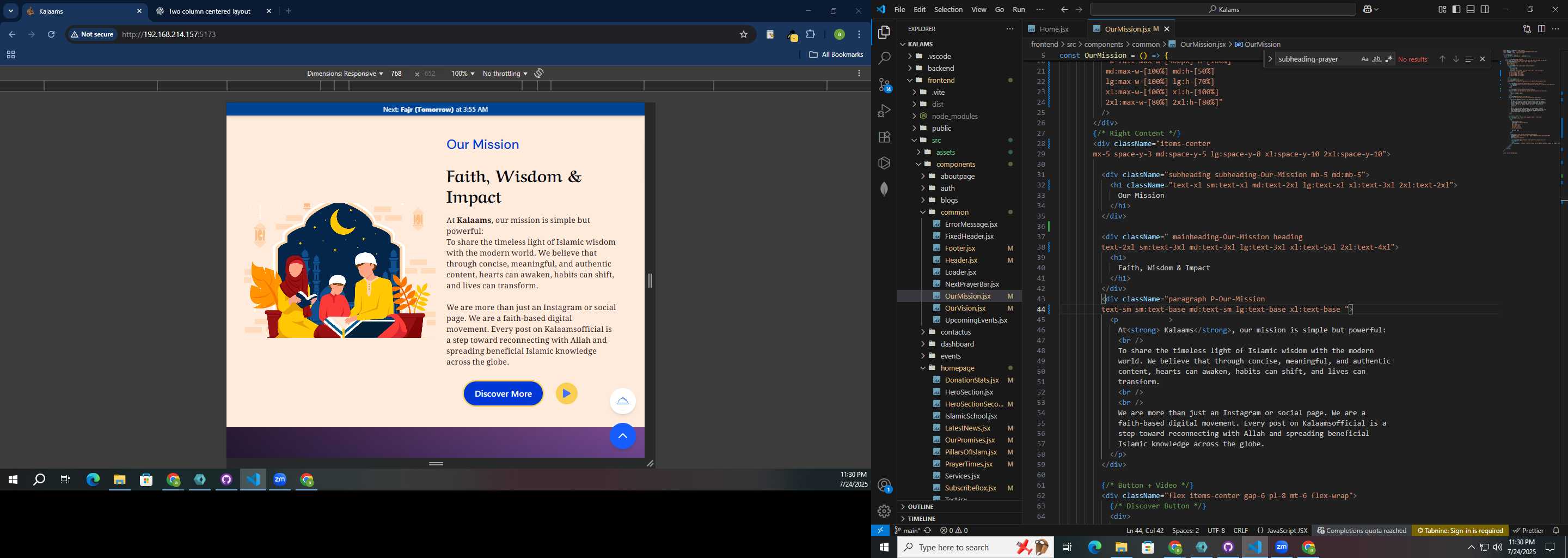Open the Extensions view in VS Code
This screenshot has width=1568, height=558.
(x=884, y=137)
